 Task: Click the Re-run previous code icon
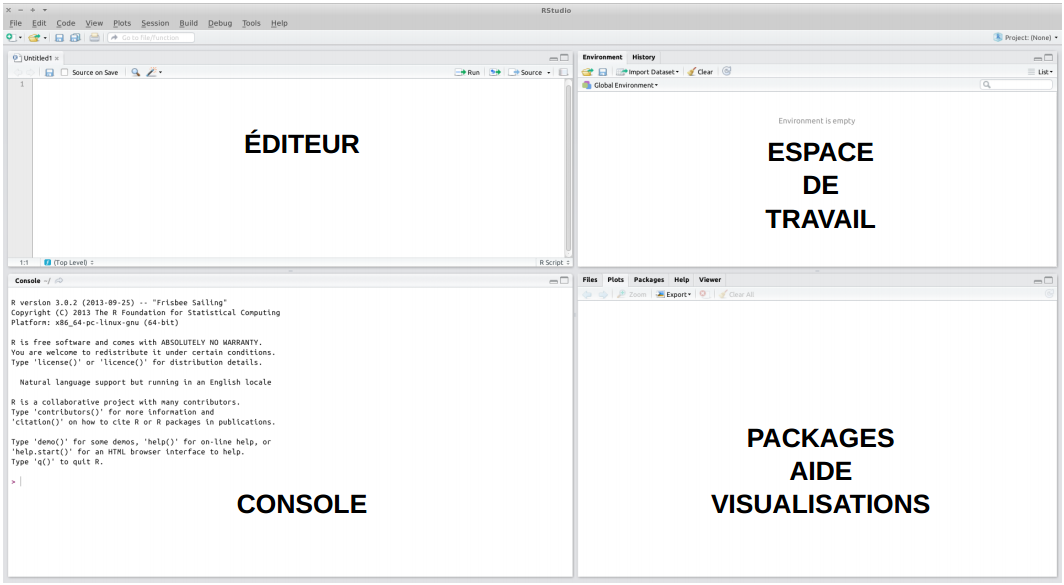494,73
